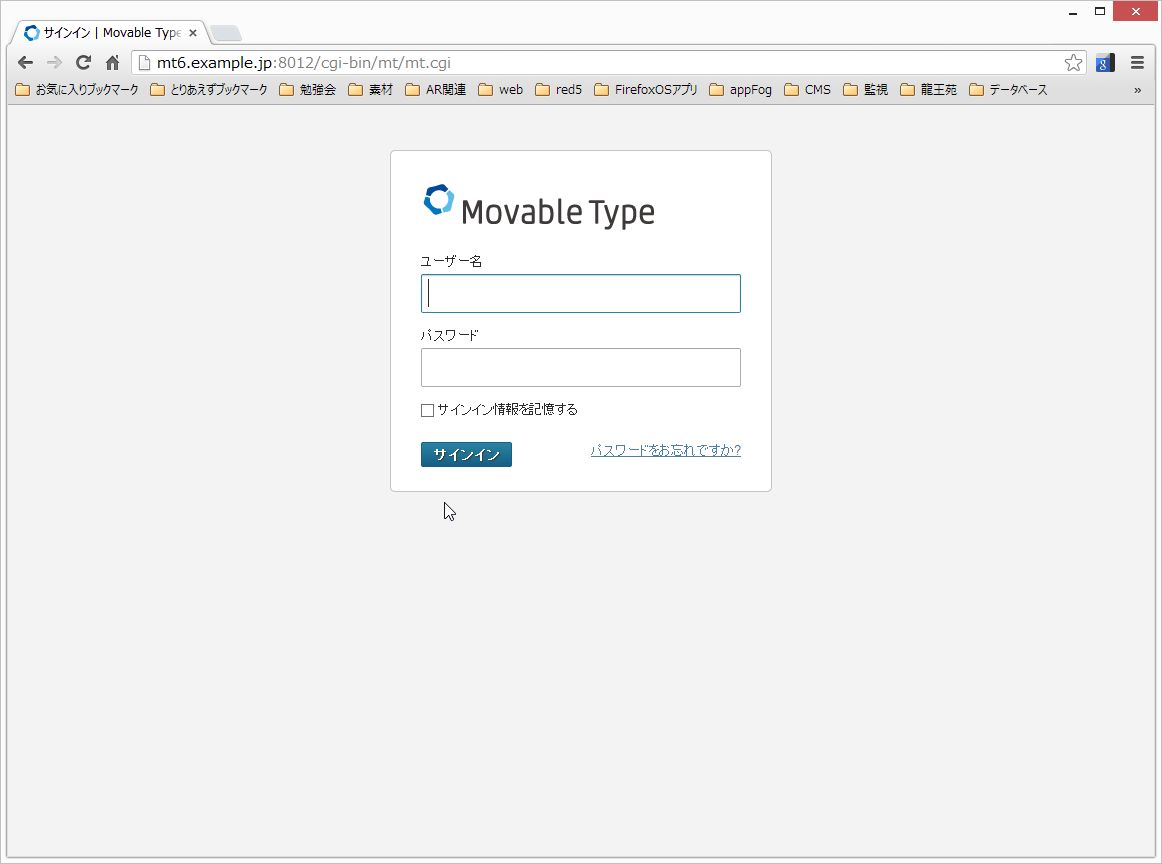The image size is (1162, 864).
Task: Open the FirefoxOSアプリ bookmark folder
Action: tap(646, 90)
